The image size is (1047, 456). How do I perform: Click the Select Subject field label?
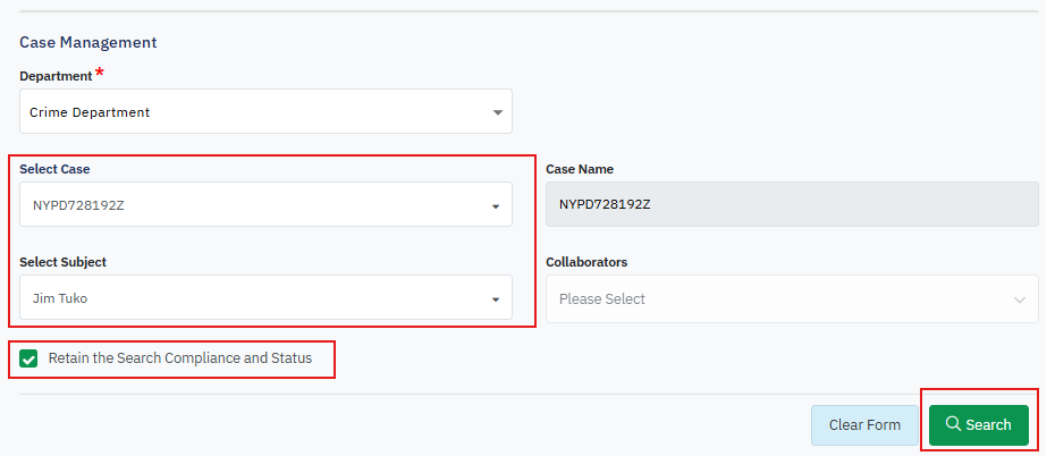coord(63,262)
